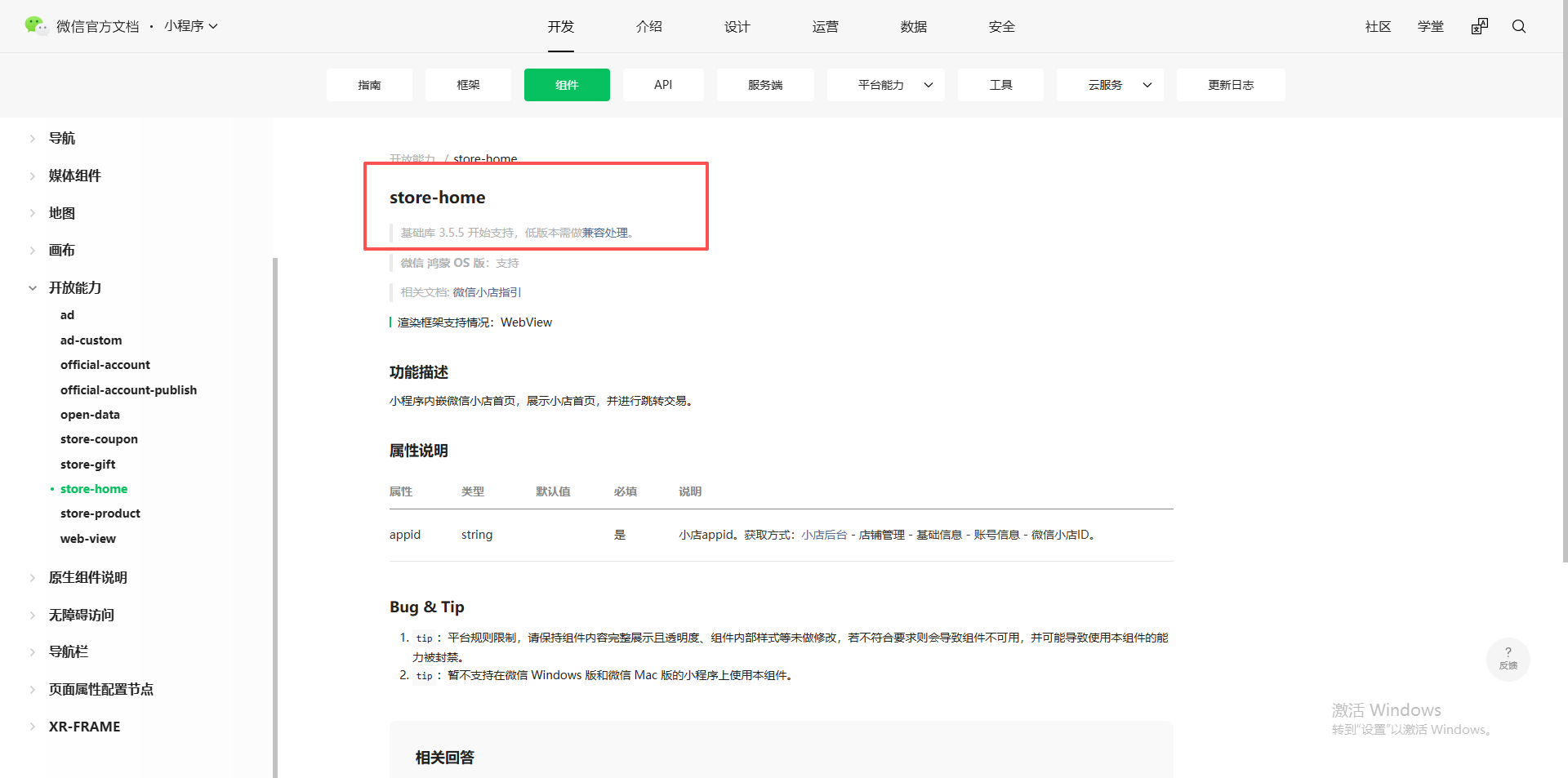Viewport: 1568px width, 778px height.
Task: Click the Bug & Tip heading
Action: point(427,607)
